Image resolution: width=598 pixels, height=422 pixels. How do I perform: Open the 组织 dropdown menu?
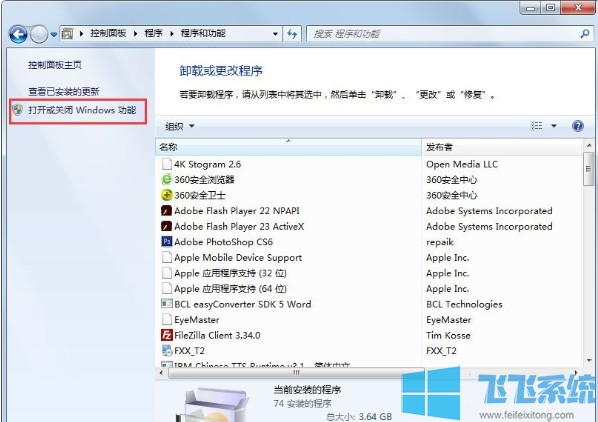point(179,126)
